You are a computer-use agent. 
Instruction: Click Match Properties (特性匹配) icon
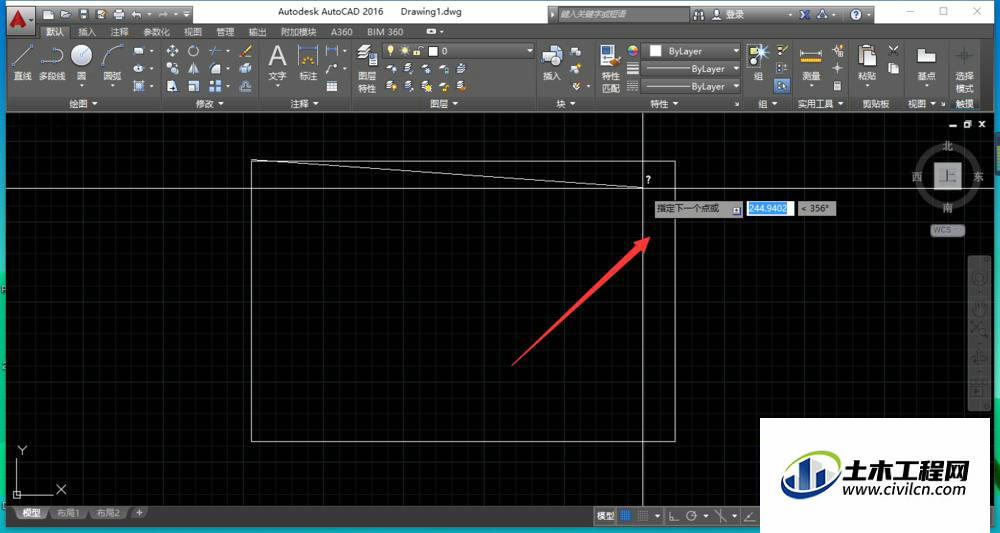tap(610, 69)
